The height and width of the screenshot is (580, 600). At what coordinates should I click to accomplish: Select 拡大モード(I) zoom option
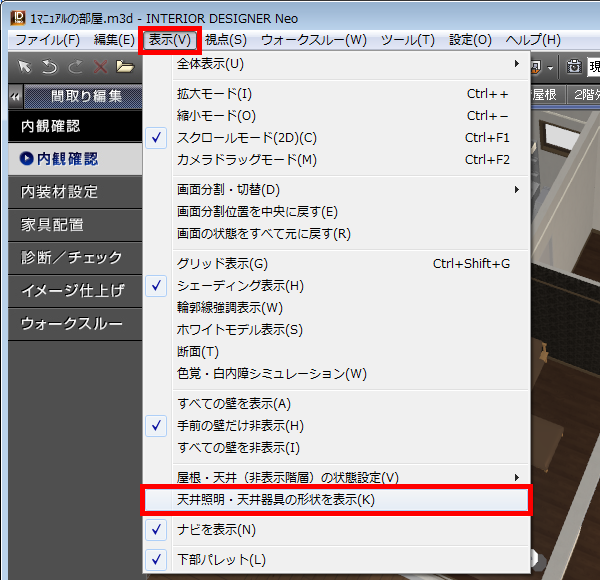tap(215, 94)
